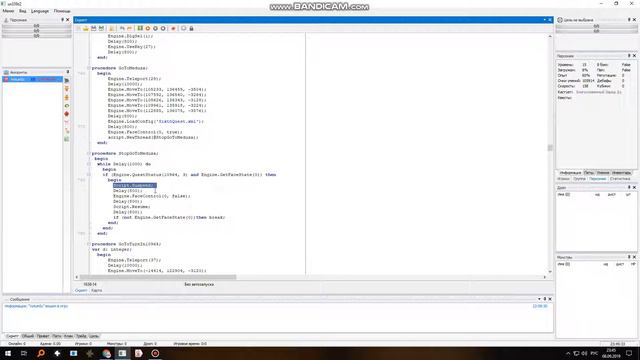Pin the Дроп panel
This screenshot has height=360, width=640.
[629, 187]
